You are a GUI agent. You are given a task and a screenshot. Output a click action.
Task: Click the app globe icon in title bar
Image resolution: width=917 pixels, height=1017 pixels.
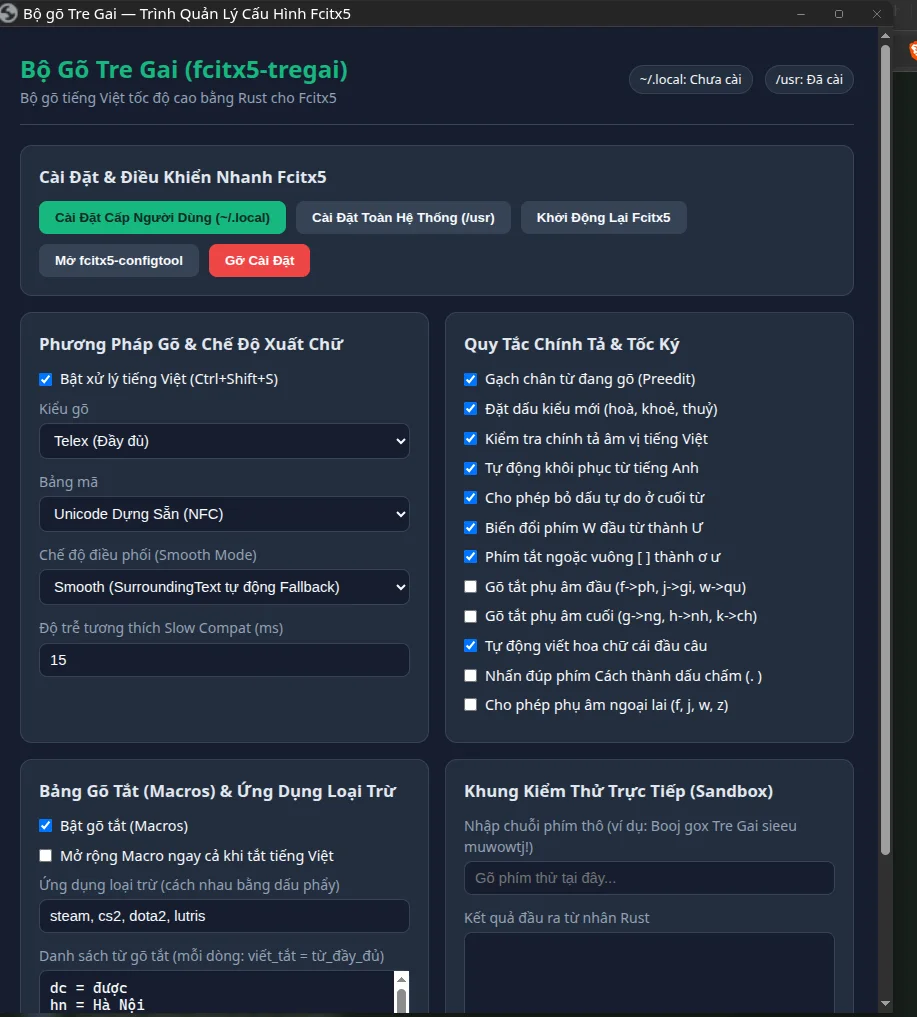tap(8, 13)
